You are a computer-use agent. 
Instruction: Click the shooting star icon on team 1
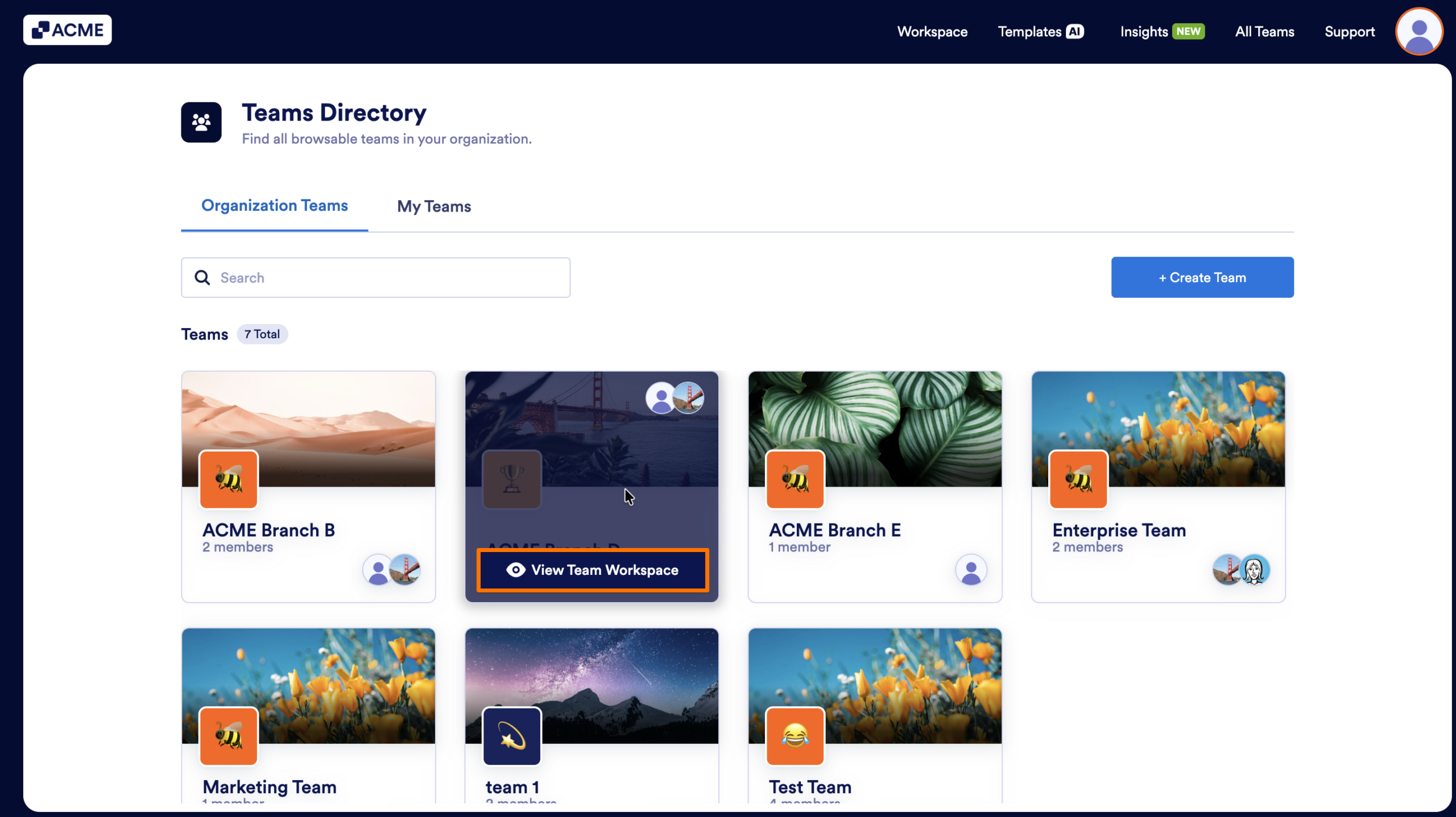[511, 737]
